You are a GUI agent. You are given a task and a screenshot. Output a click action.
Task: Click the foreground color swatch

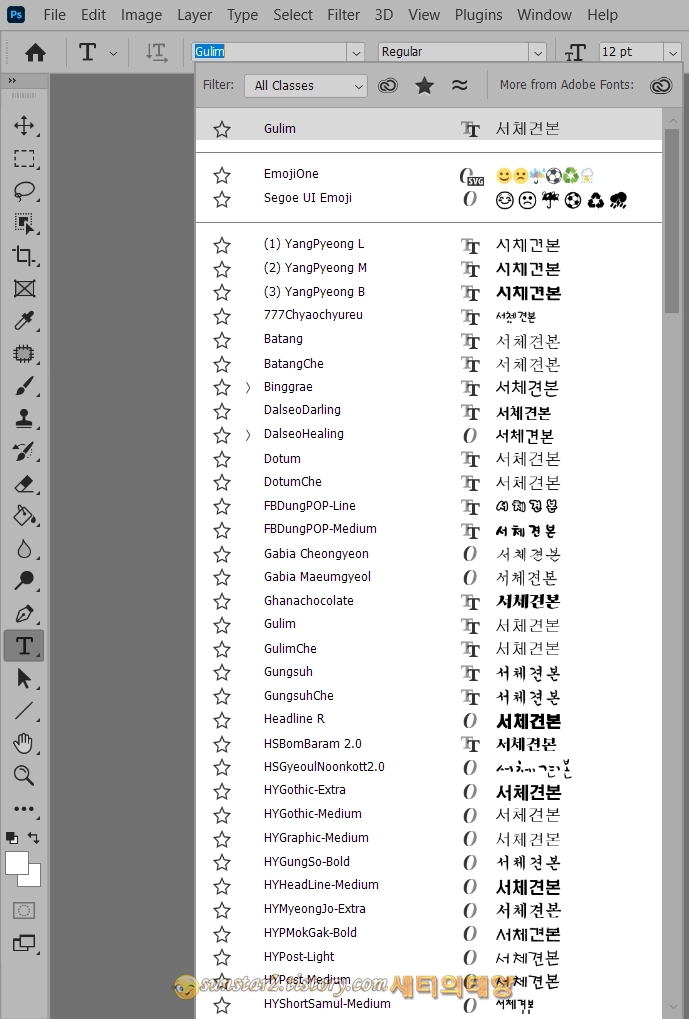coord(16,863)
